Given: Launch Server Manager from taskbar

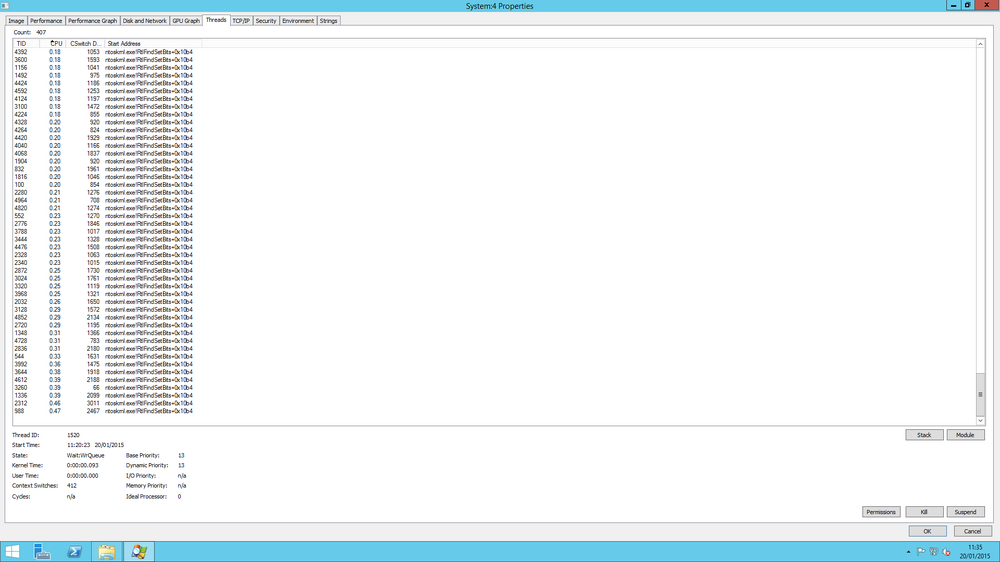Looking at the screenshot, I should point(42,552).
